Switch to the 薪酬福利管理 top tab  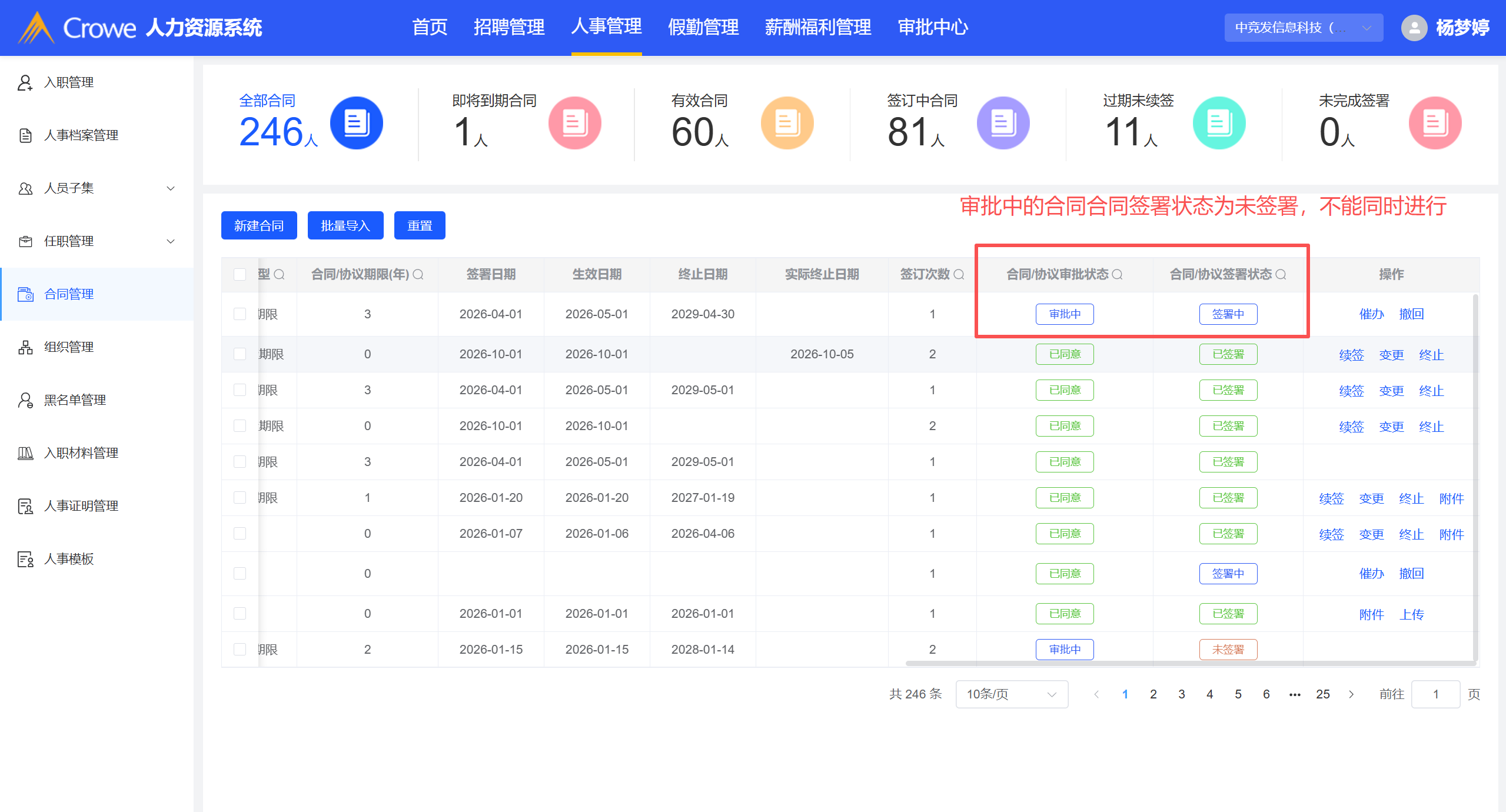click(x=817, y=28)
